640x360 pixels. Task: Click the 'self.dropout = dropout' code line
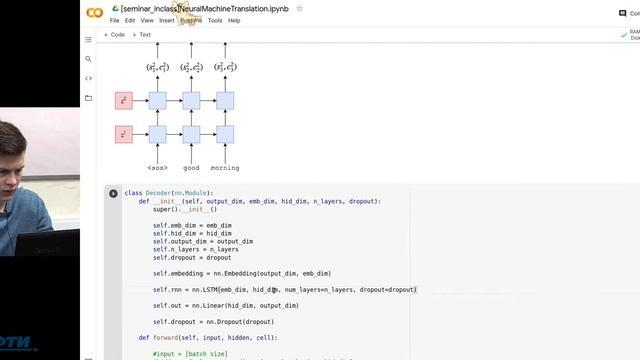pyautogui.click(x=192, y=258)
